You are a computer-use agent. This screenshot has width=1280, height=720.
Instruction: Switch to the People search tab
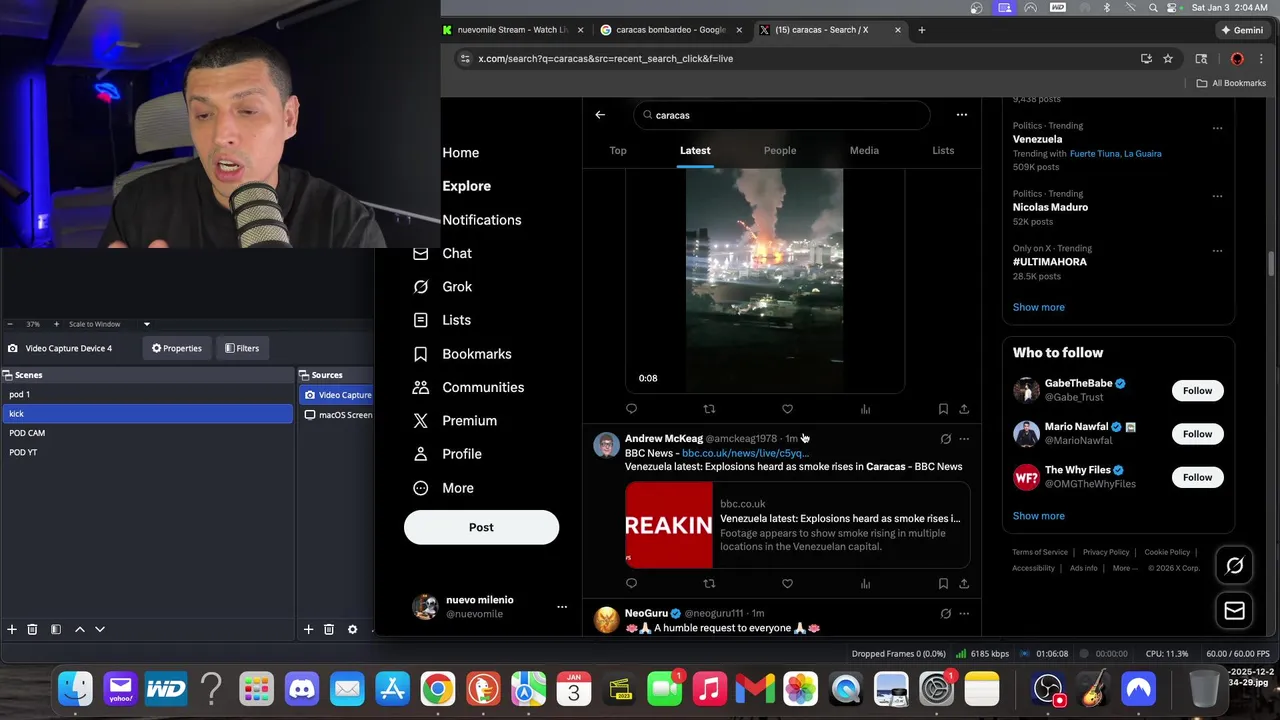[x=780, y=151]
